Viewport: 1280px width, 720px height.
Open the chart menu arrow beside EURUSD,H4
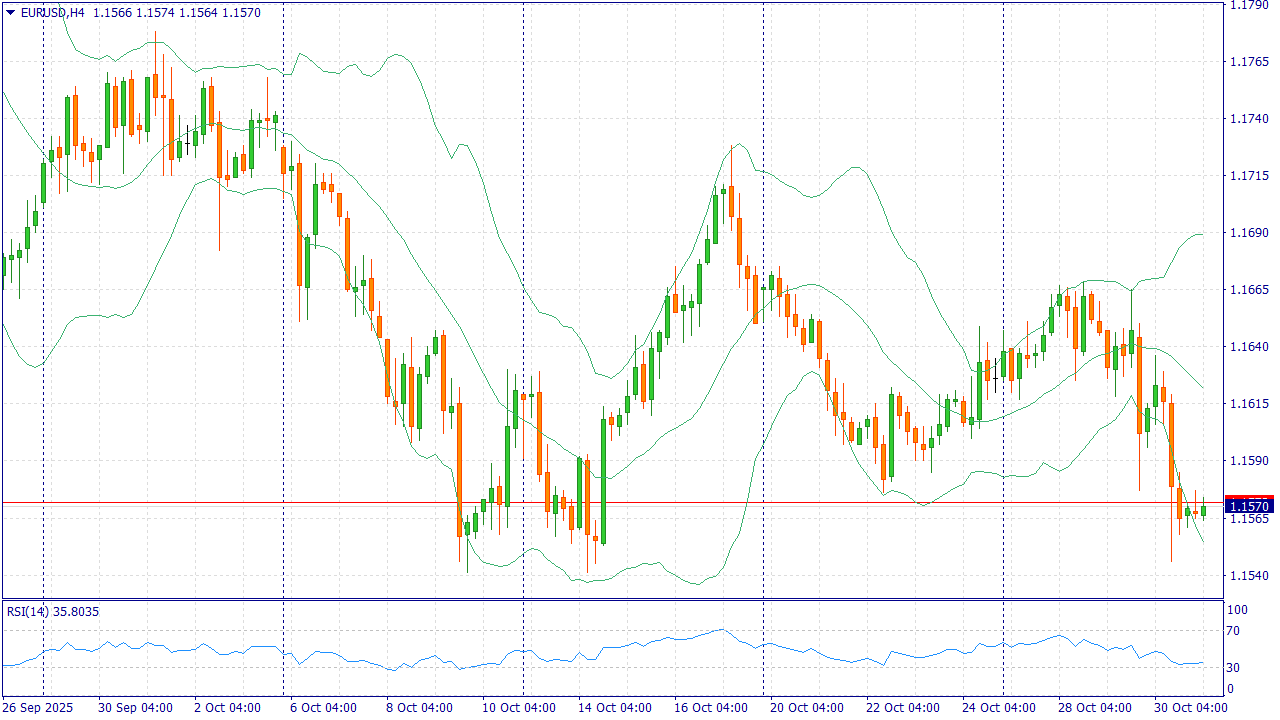[10, 13]
